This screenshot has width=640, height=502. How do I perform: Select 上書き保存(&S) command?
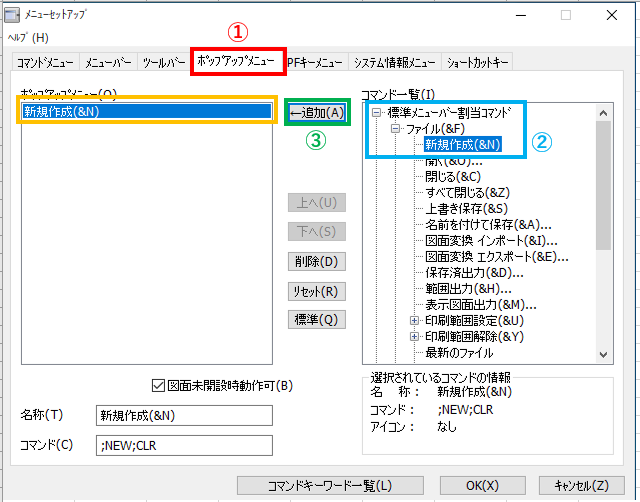click(467, 209)
